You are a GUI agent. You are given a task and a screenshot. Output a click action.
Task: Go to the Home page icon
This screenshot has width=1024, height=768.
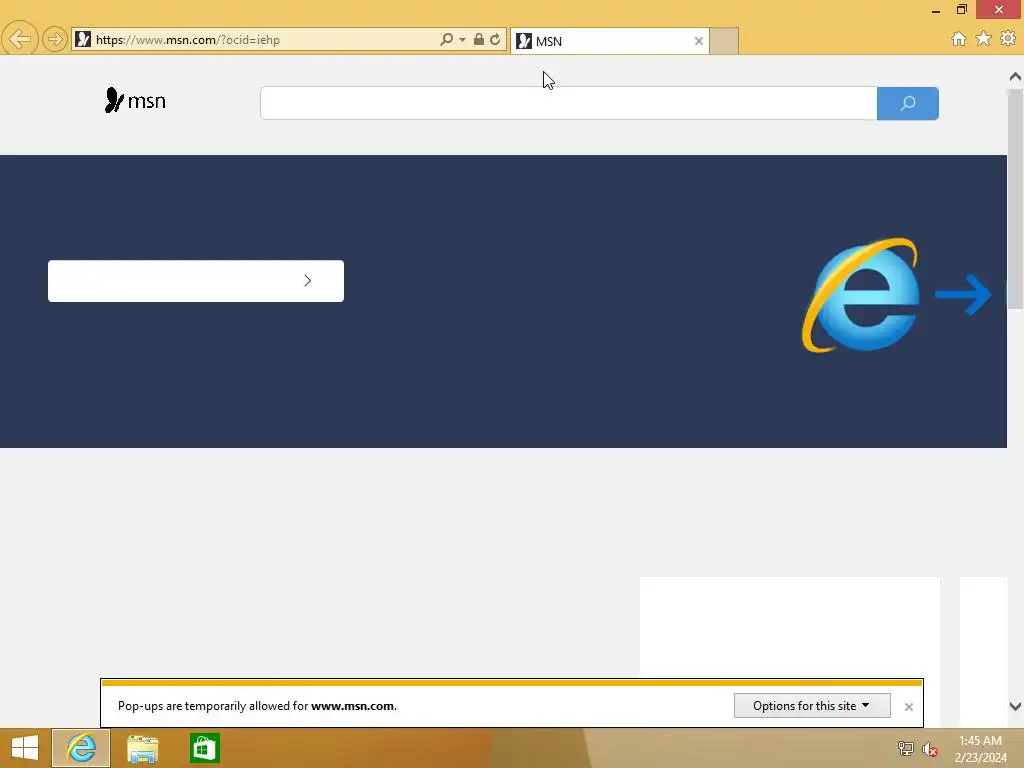(x=959, y=39)
